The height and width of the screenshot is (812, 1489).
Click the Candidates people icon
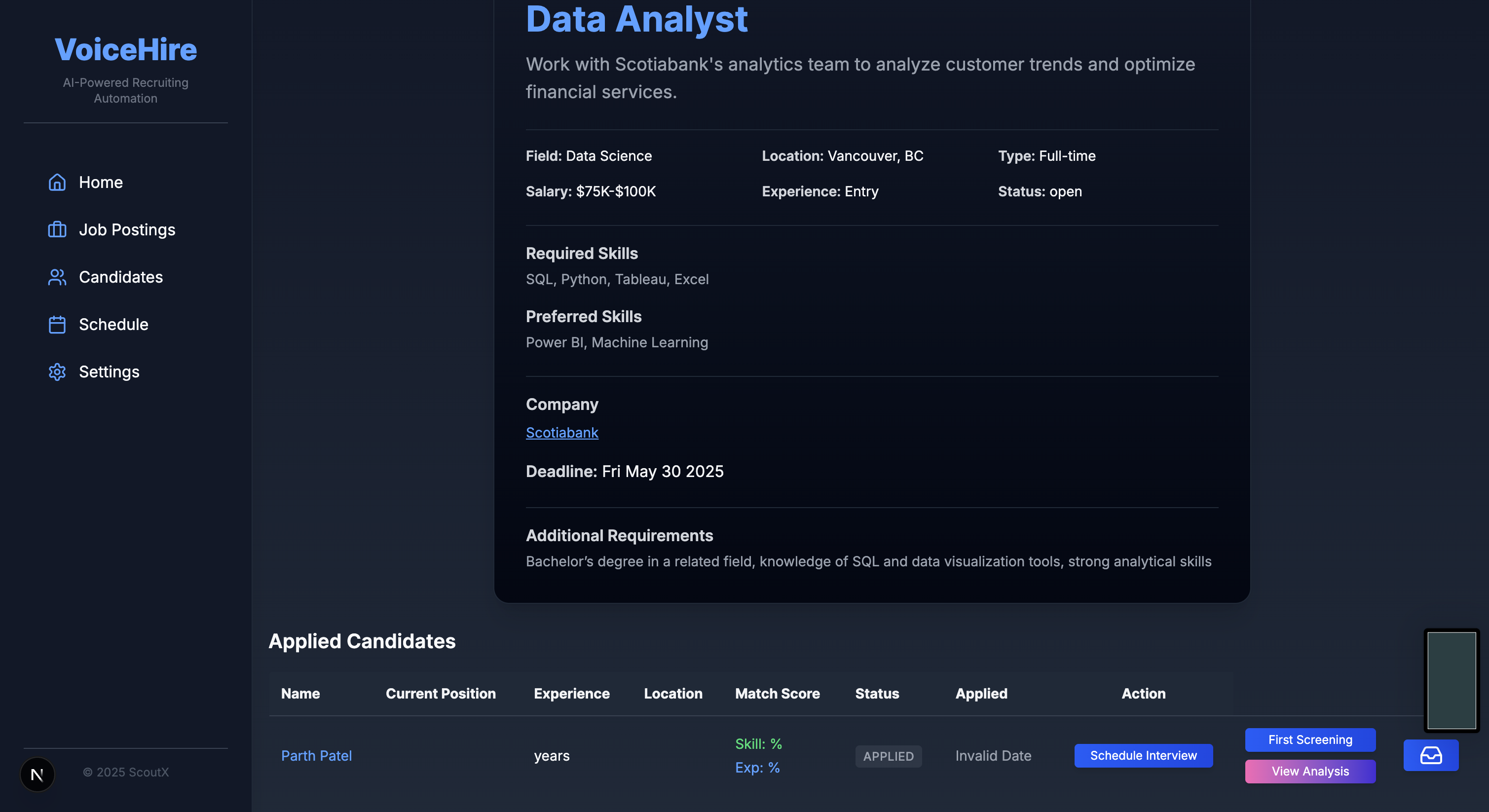(57, 277)
